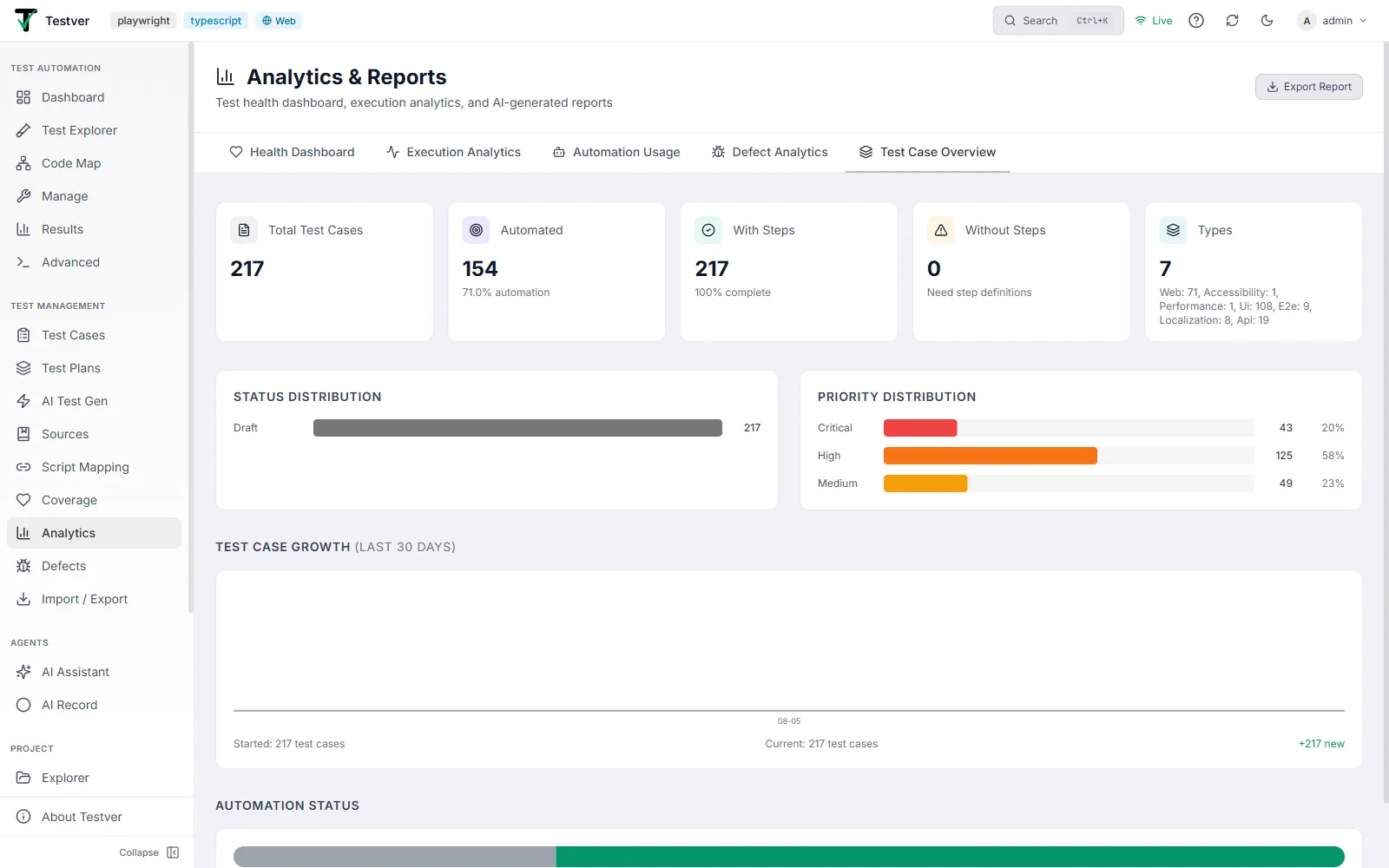Click the Advanced terminal icon
The width and height of the screenshot is (1389, 868).
coord(23,262)
